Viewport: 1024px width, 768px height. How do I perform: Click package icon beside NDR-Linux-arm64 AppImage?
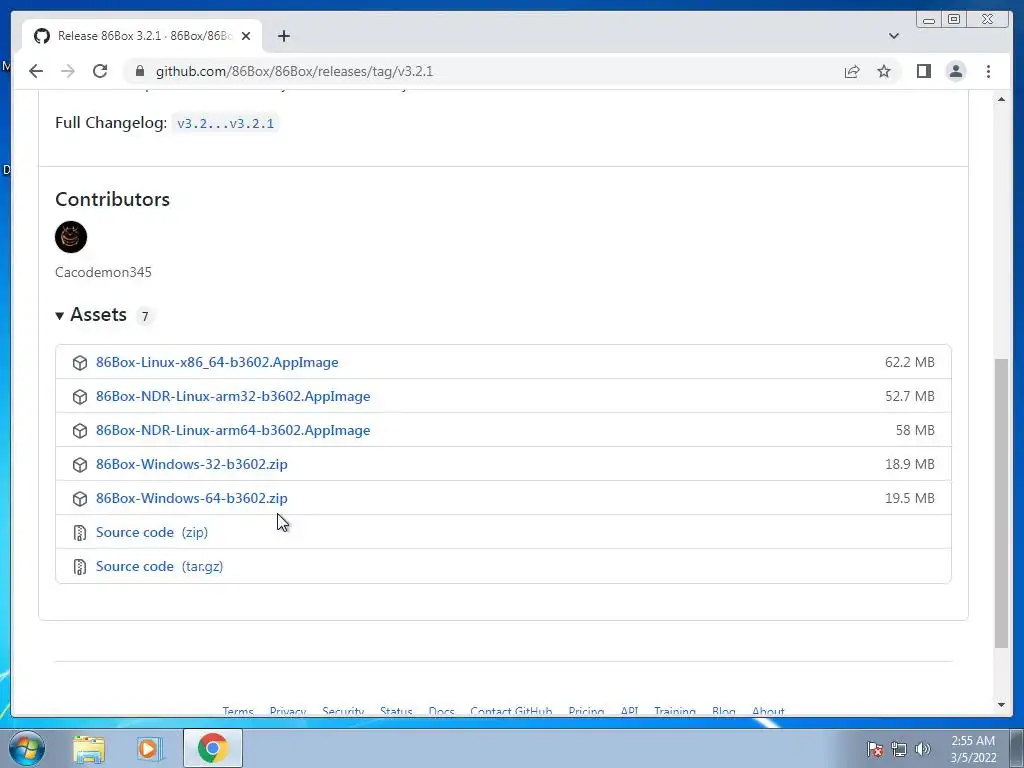pyautogui.click(x=80, y=431)
